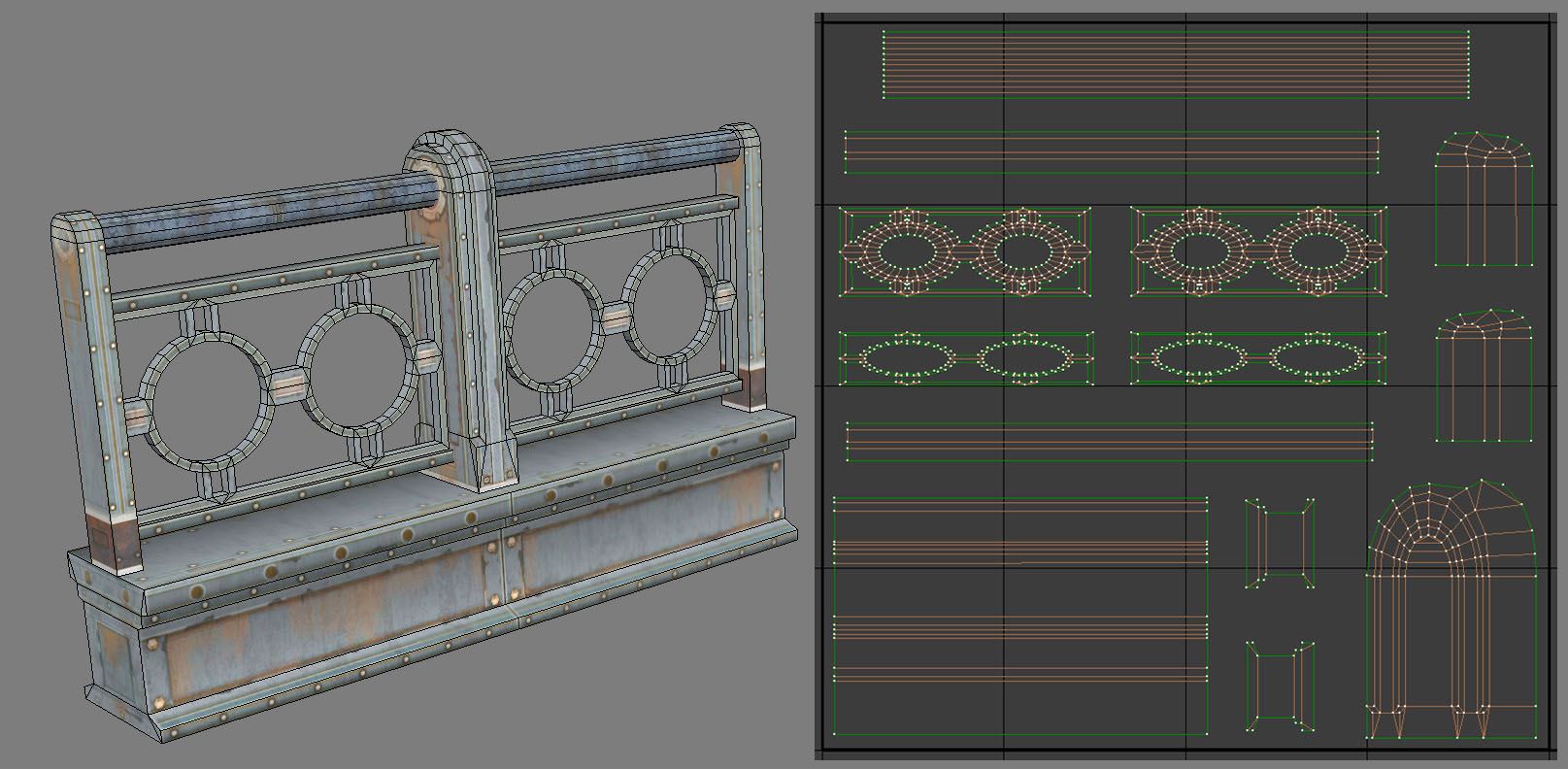Select the lower-right plain double-oval UV island
The image size is (1568, 769).
[1257, 358]
